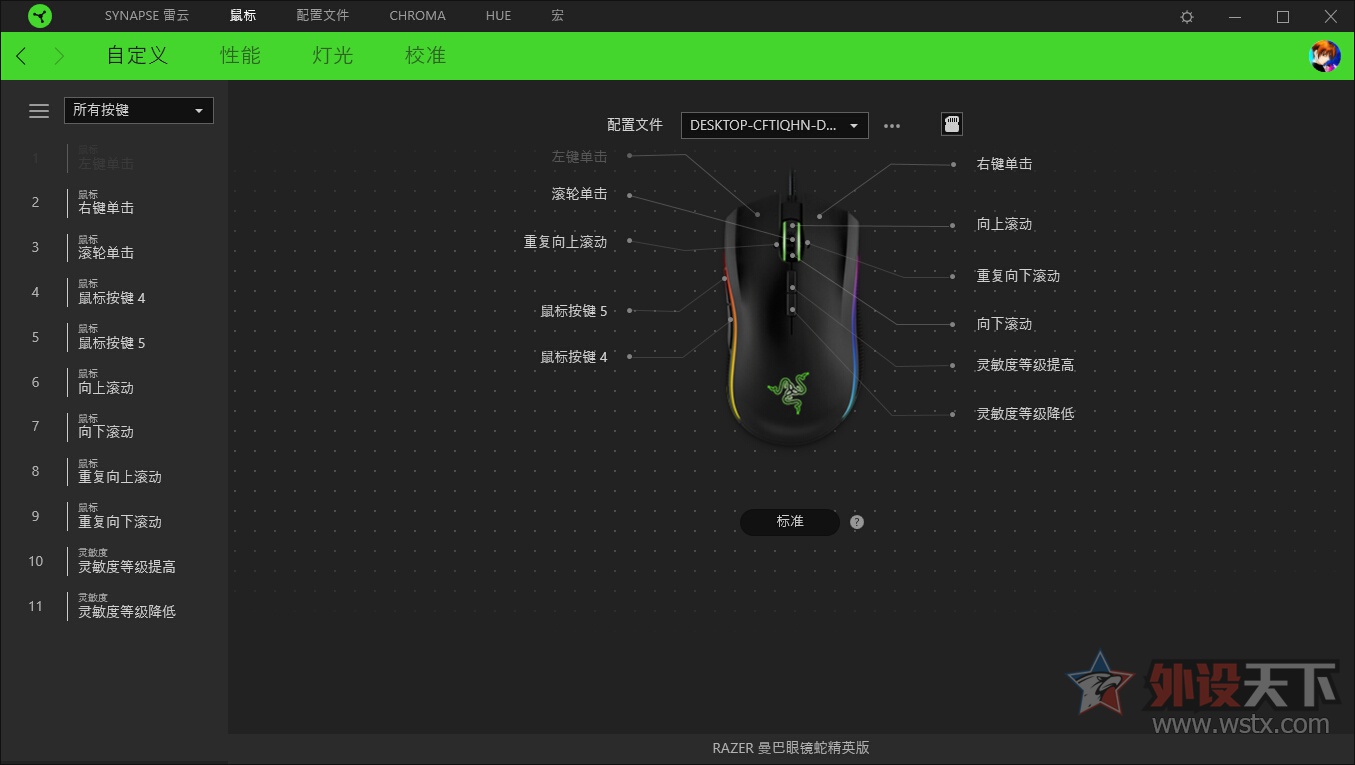The image size is (1355, 765).
Task: Open the 宏 menu item
Action: tap(557, 15)
